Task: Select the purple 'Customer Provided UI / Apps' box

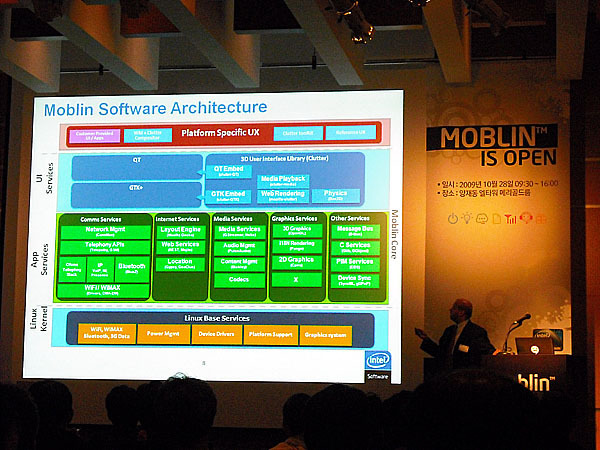Action: (95, 135)
